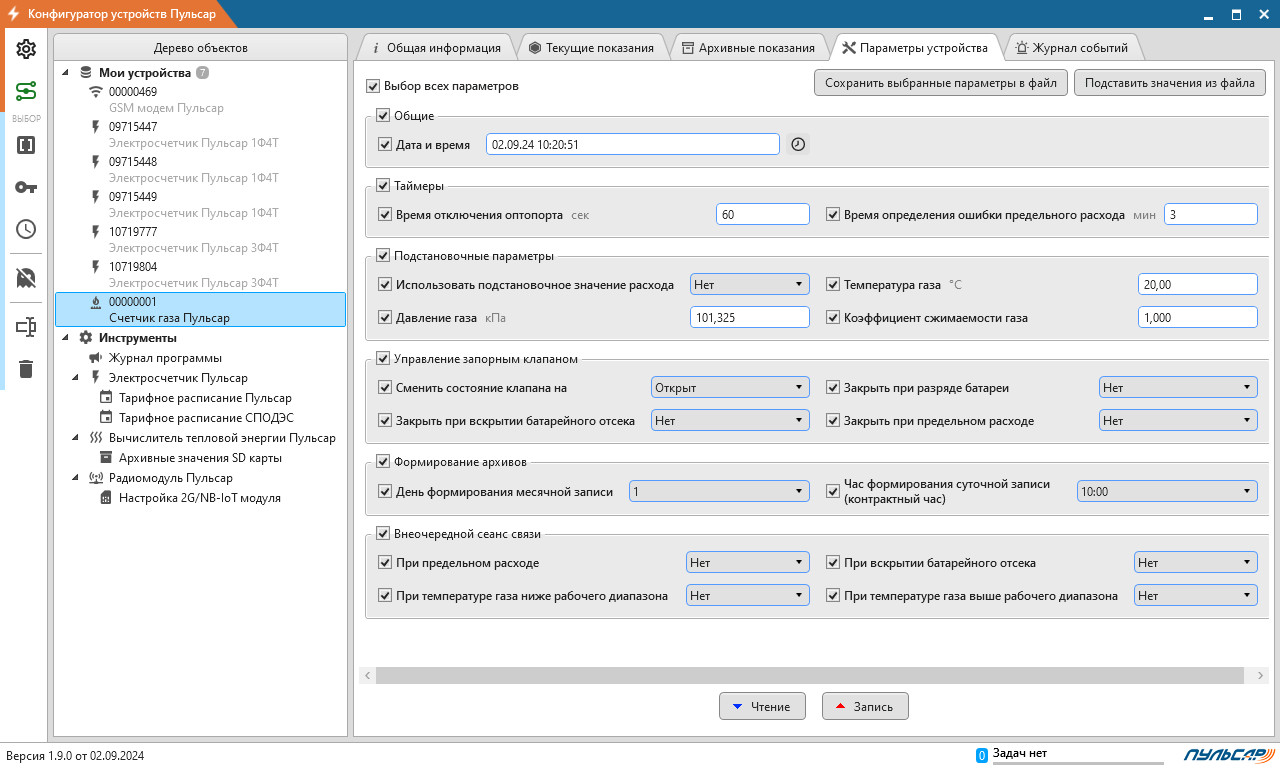Click the lightning app icon in title bar
The height and width of the screenshot is (768, 1280).
coord(14,14)
